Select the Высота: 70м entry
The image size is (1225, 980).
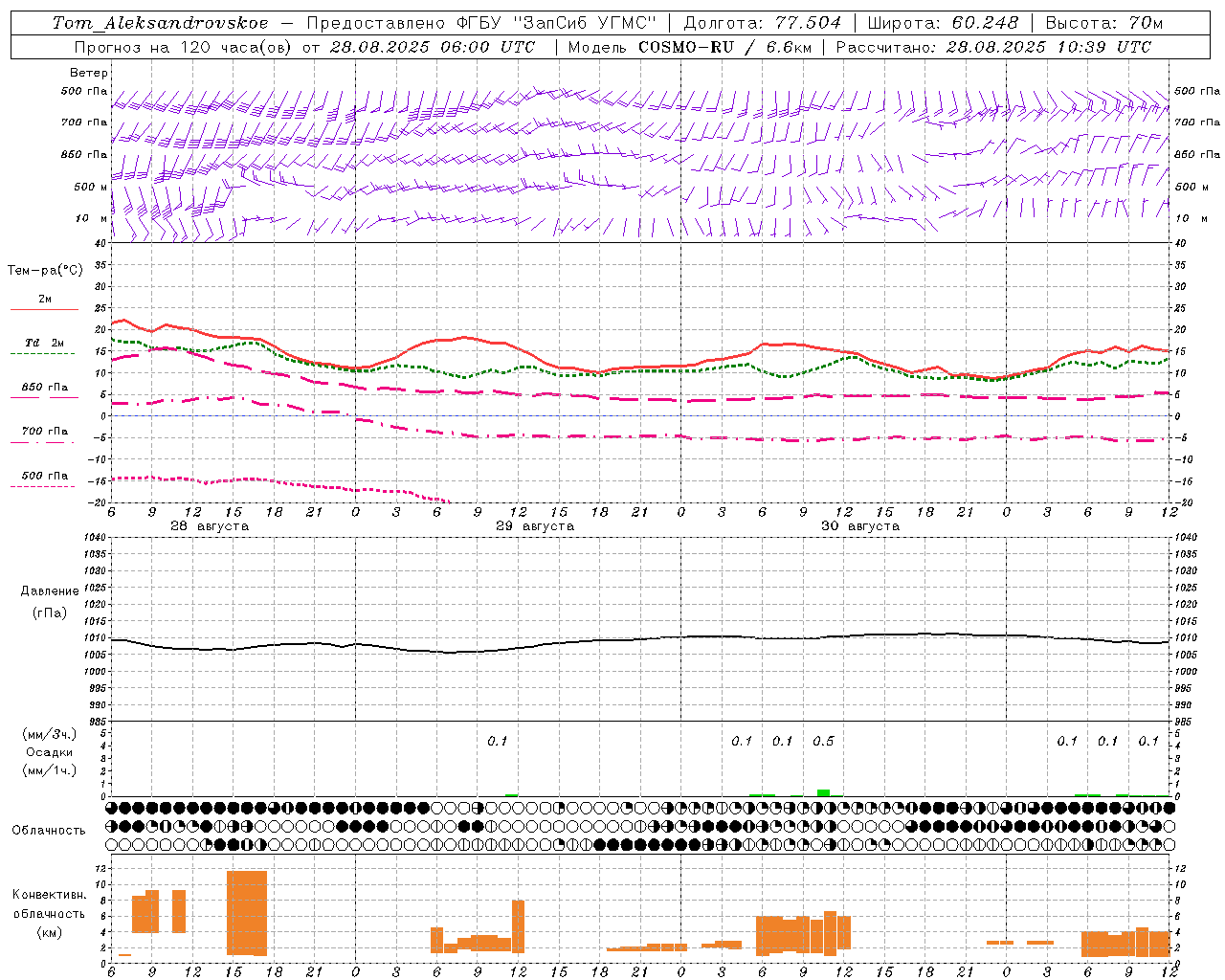(1104, 23)
